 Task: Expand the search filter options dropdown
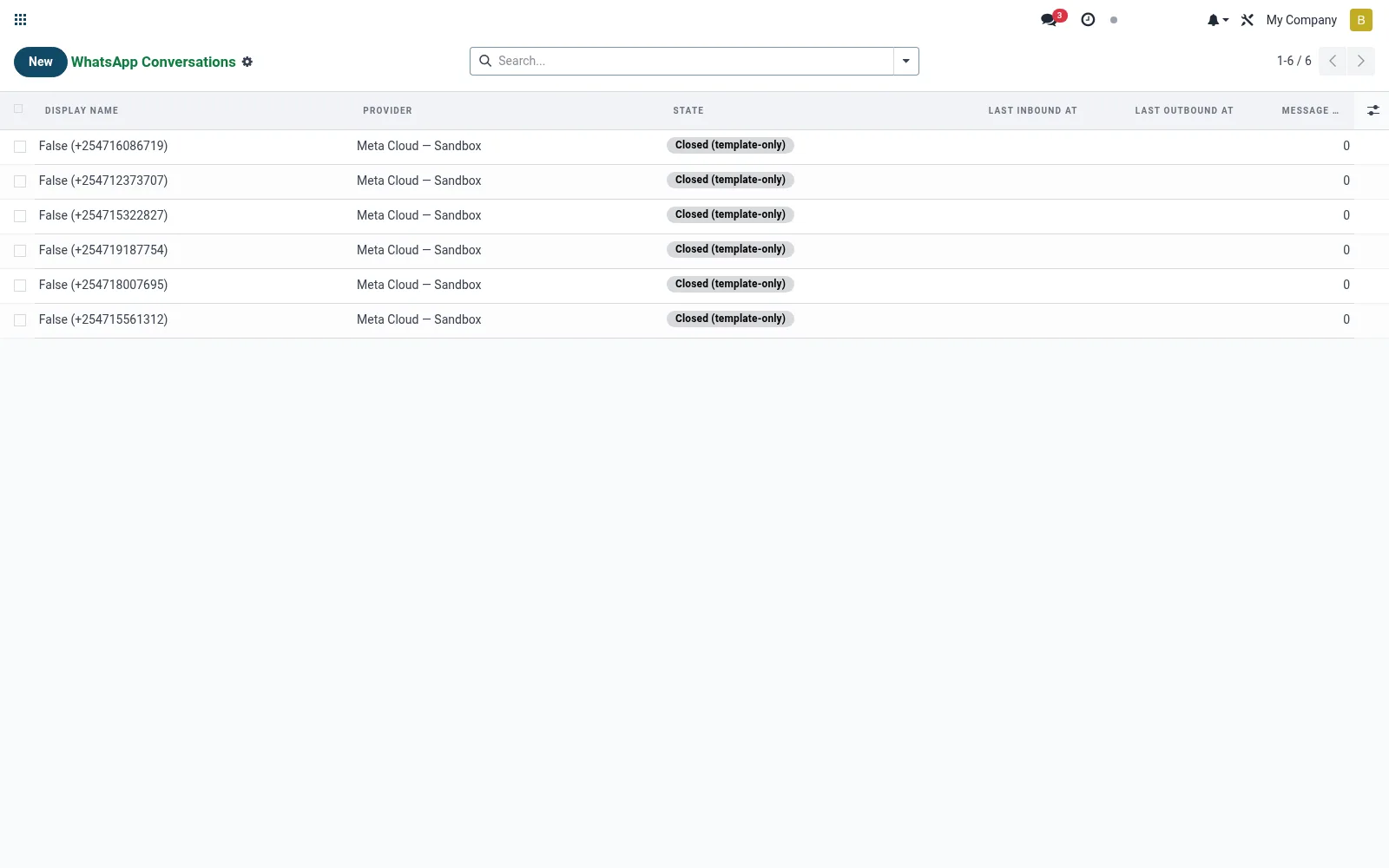[905, 61]
